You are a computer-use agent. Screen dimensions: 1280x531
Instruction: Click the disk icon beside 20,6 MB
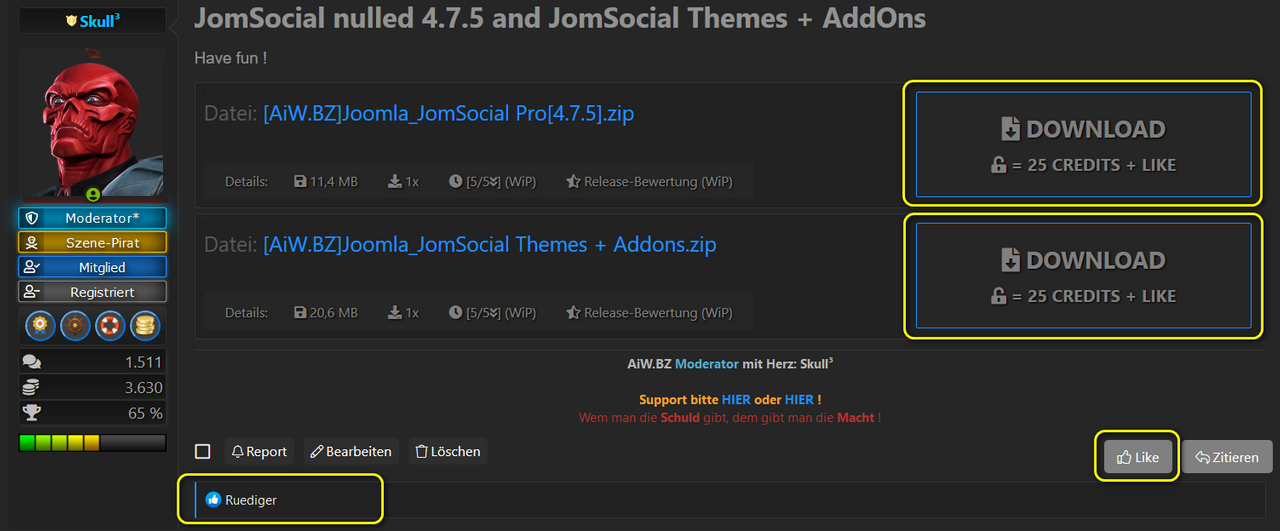click(300, 313)
